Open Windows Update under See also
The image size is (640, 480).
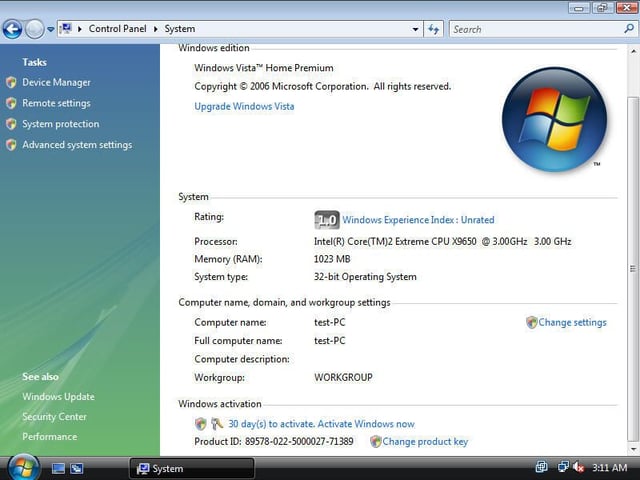[58, 397]
